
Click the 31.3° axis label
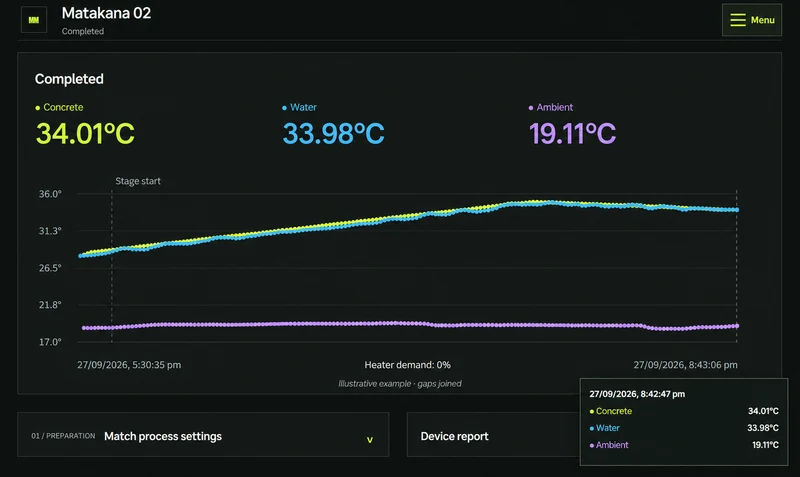point(50,231)
